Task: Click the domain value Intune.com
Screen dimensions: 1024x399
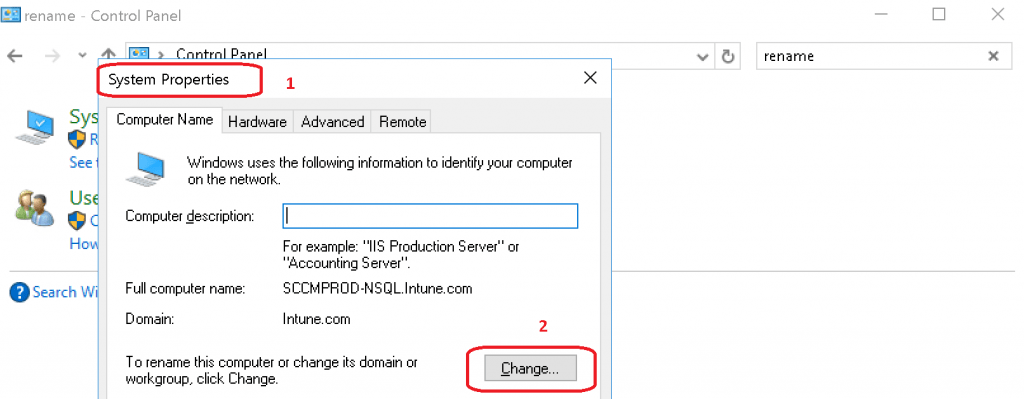Action: click(x=316, y=319)
